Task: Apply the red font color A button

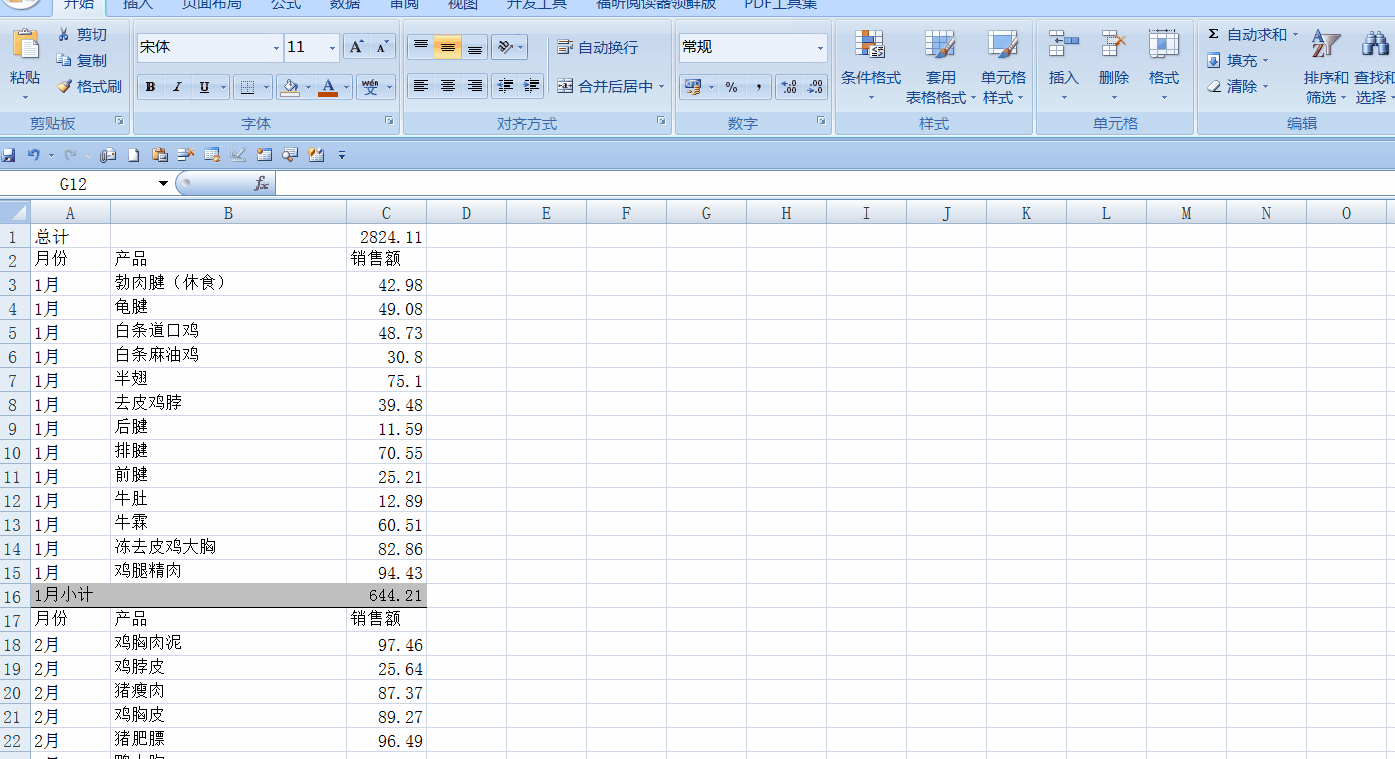Action: [x=328, y=87]
